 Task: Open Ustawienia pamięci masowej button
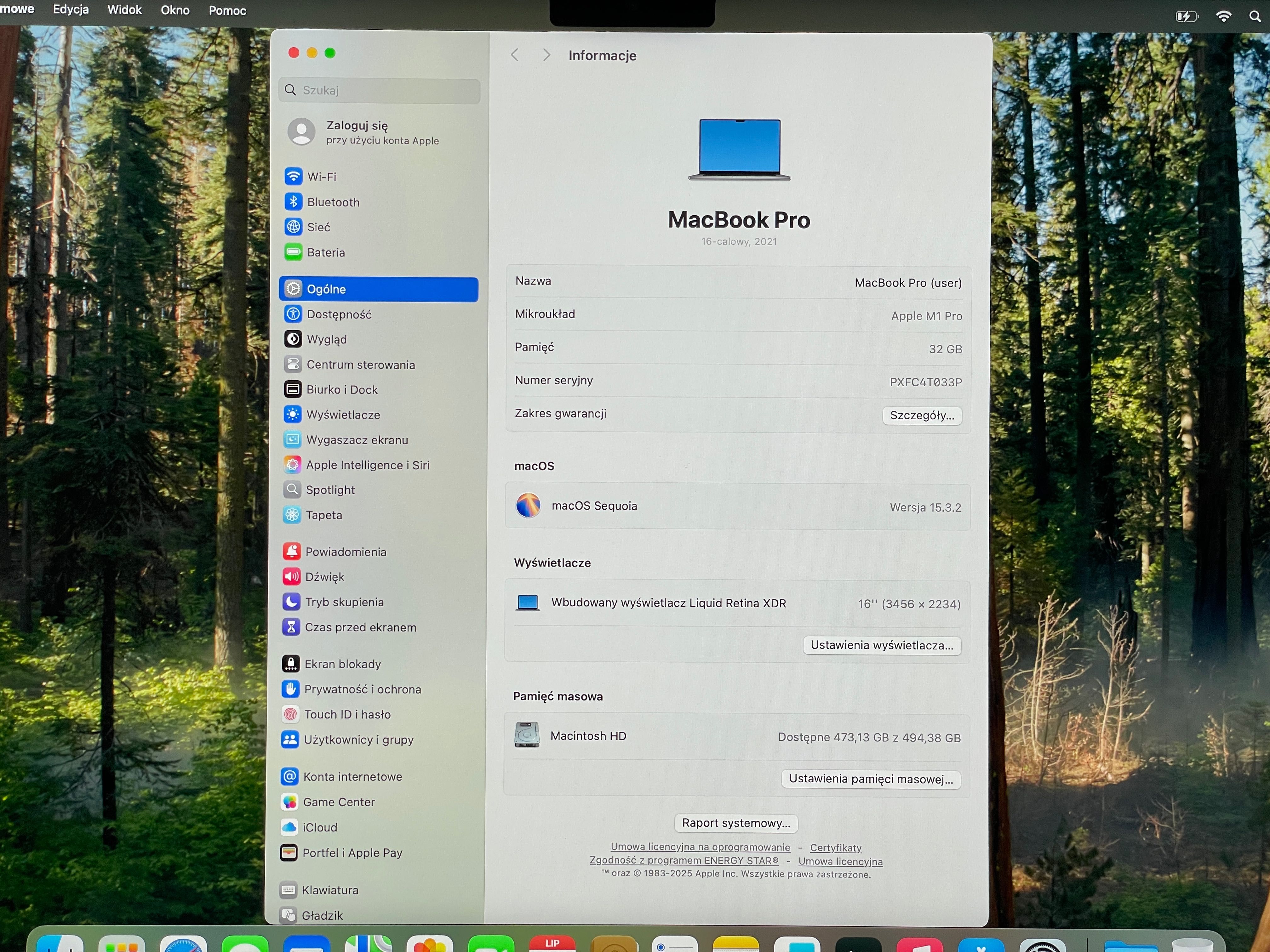coord(871,779)
